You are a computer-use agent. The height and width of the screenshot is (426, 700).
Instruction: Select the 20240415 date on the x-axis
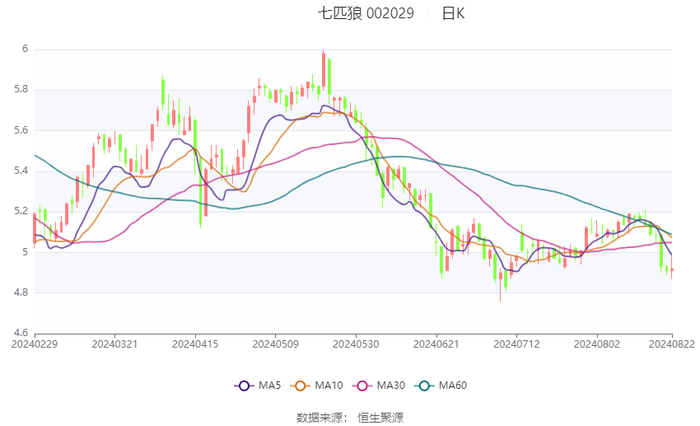195,344
